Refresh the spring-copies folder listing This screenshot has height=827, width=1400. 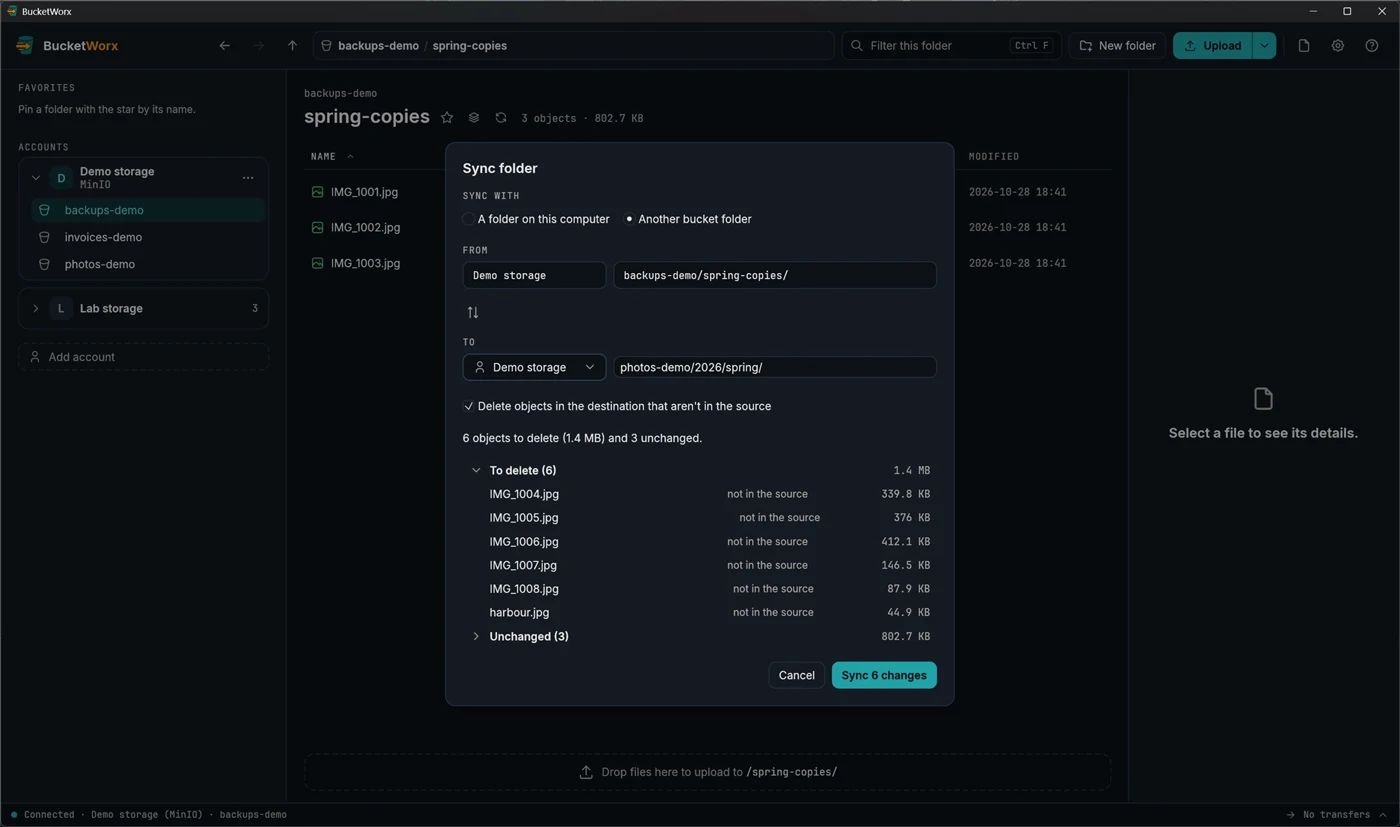(501, 118)
